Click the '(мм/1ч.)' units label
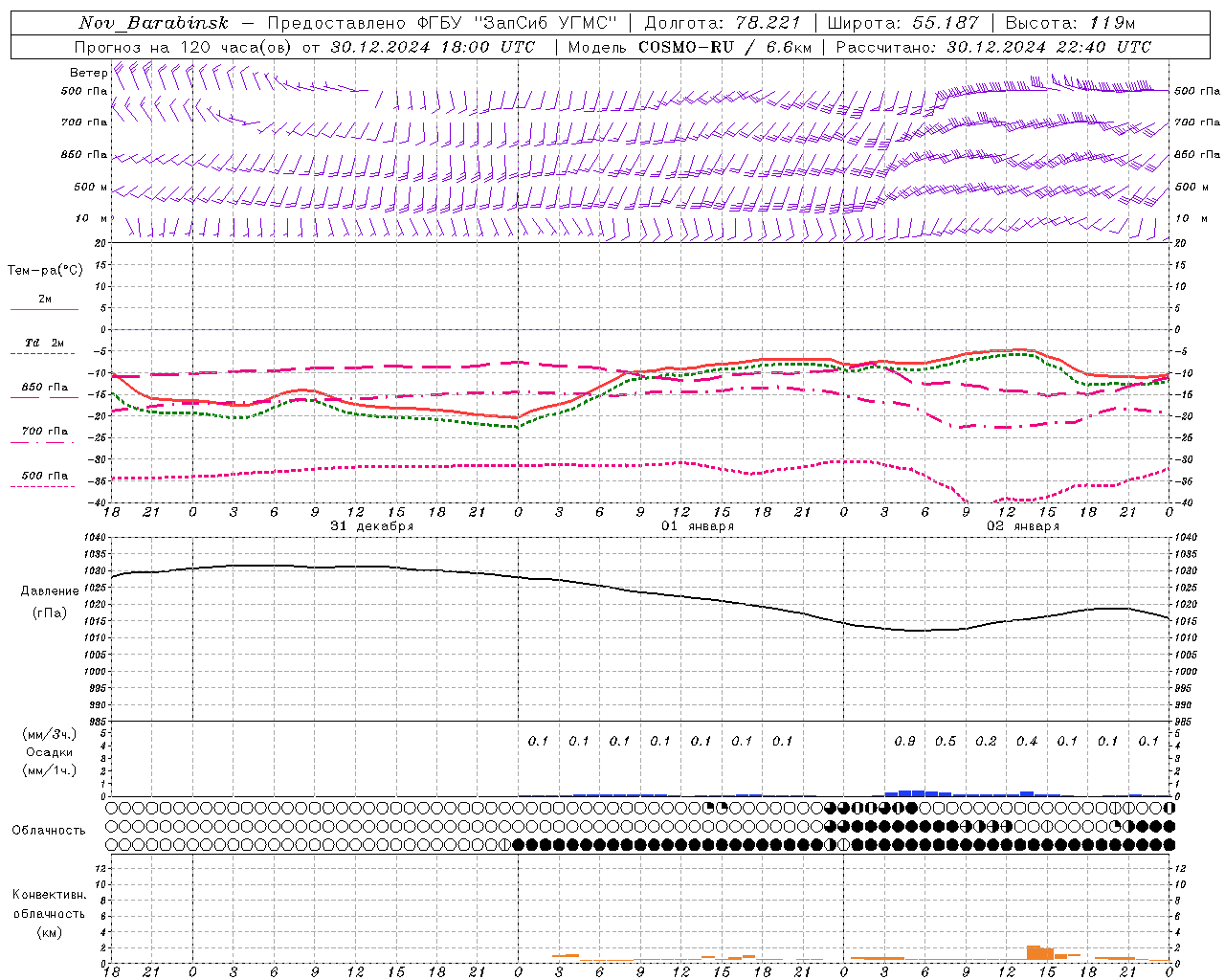 click(50, 770)
